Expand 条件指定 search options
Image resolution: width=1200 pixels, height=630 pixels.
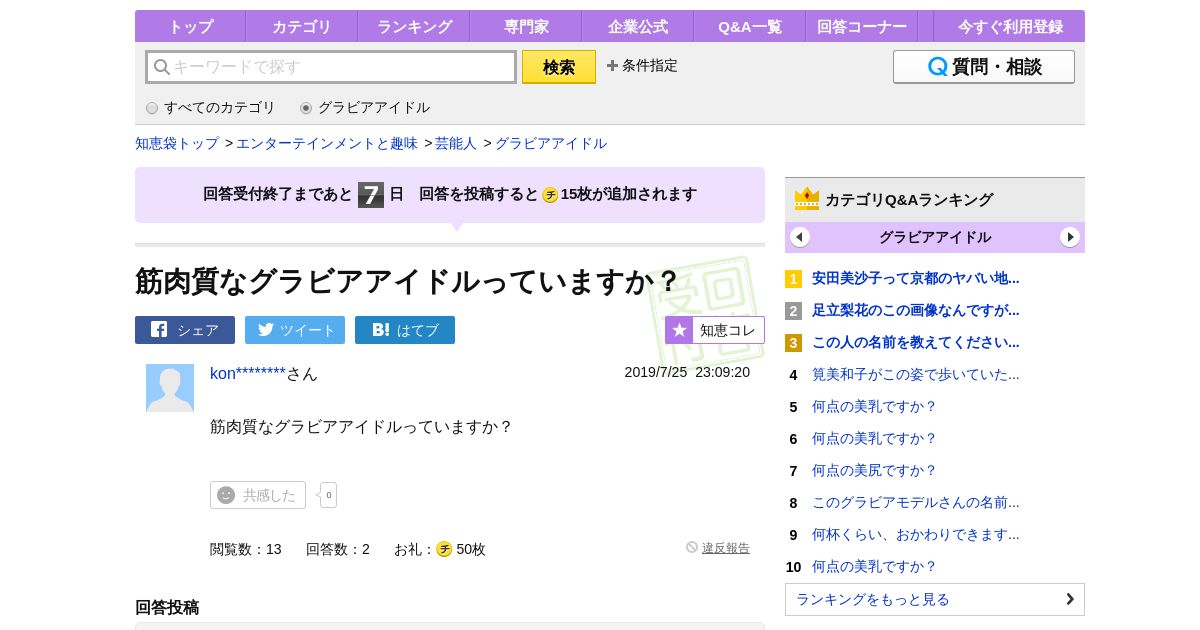pos(642,66)
